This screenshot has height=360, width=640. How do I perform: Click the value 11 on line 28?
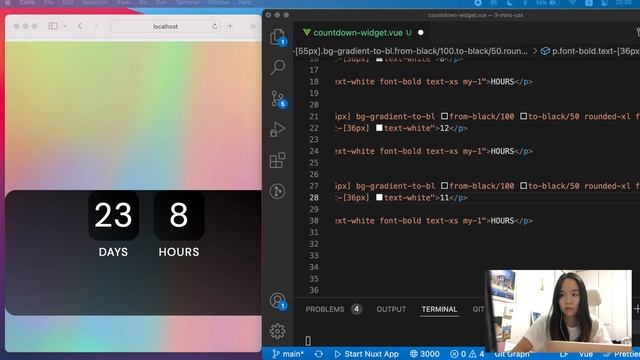tap(444, 198)
